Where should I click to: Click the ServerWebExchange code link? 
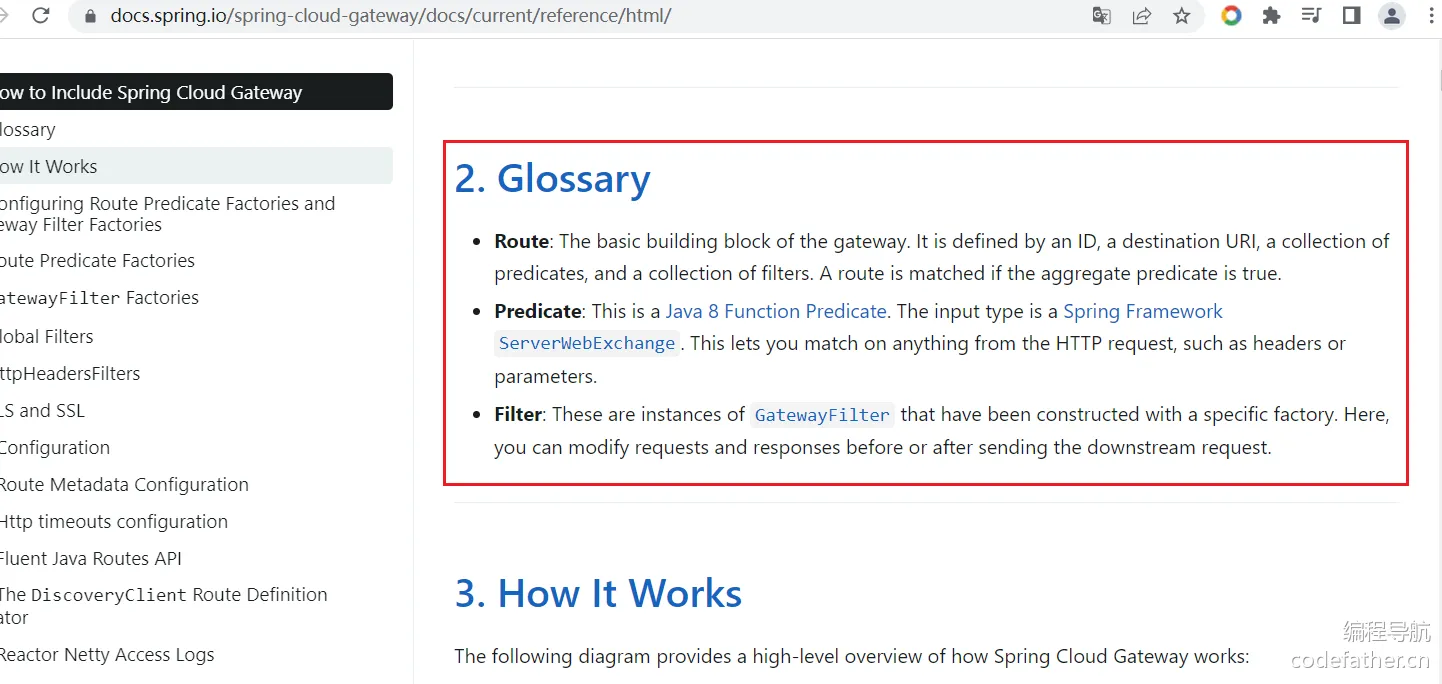point(587,343)
